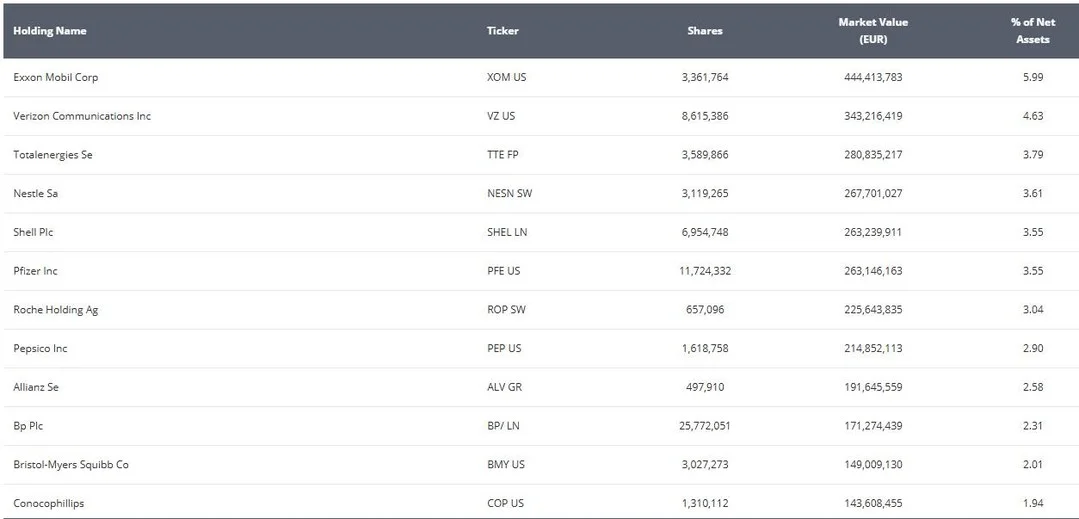Sort by Holding Name column header

[50, 31]
